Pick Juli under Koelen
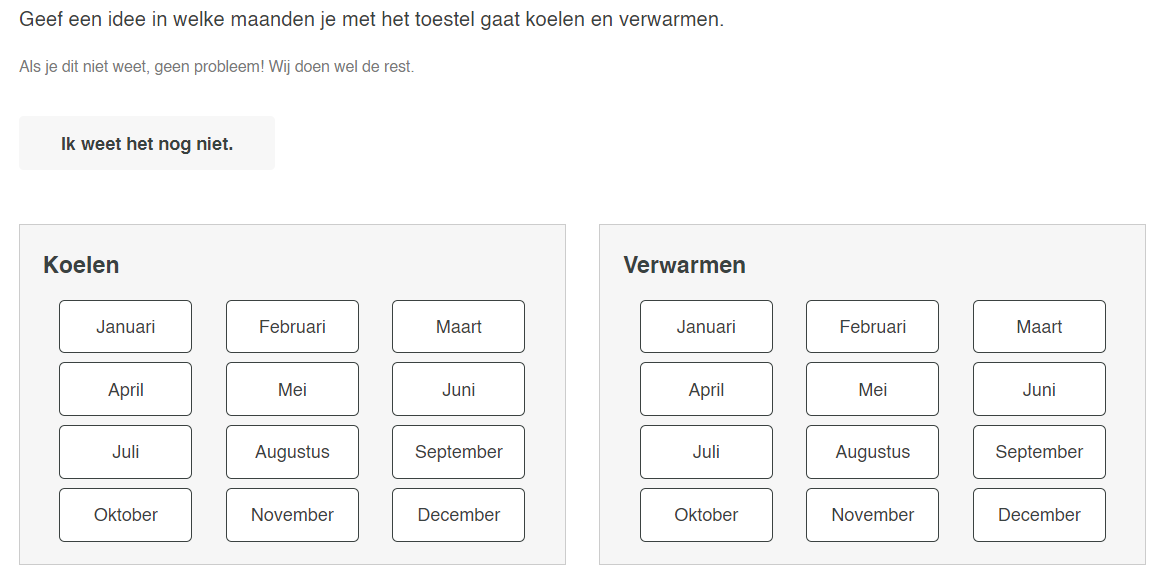Image resolution: width=1160 pixels, height=587 pixels. [125, 452]
